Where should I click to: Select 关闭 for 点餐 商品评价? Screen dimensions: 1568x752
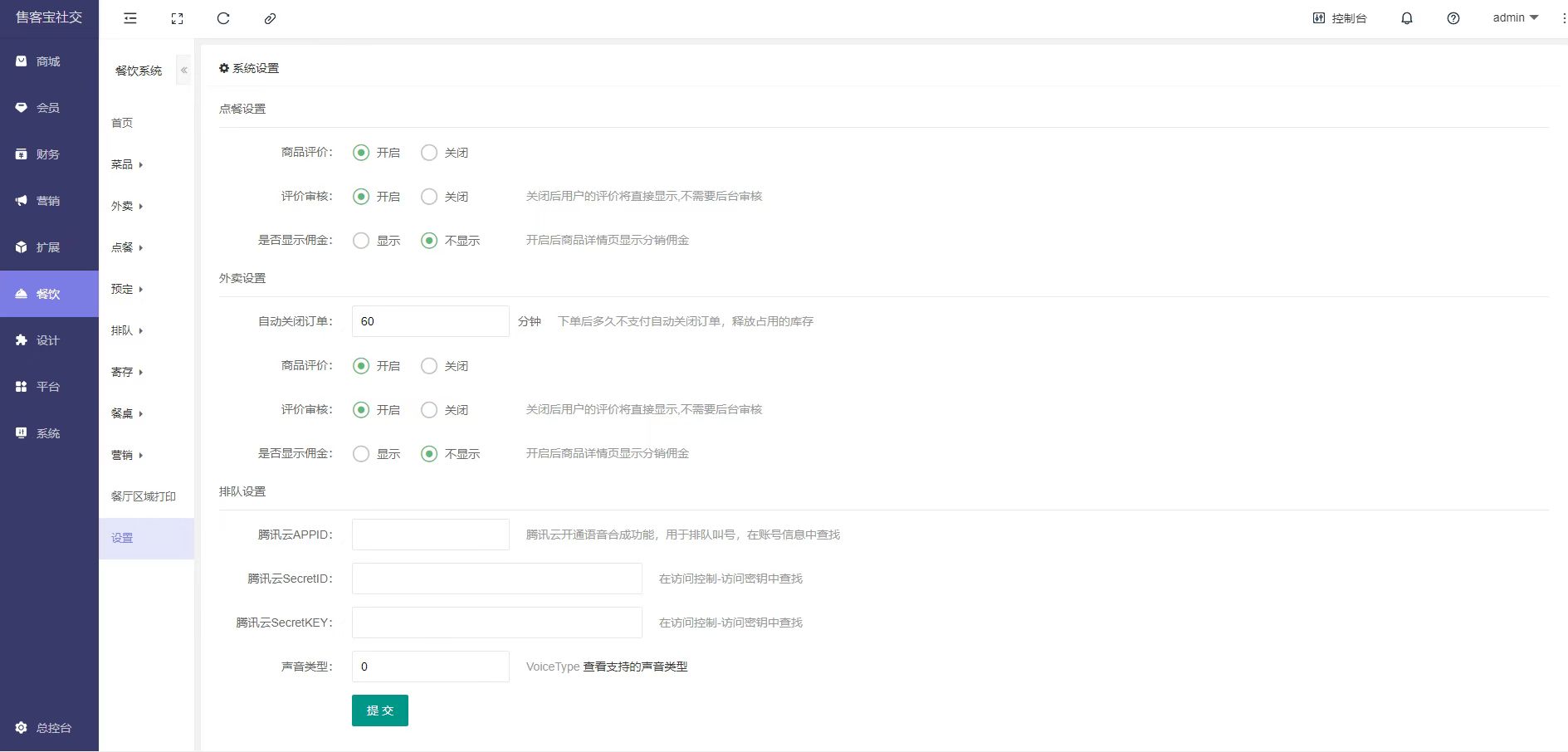point(429,153)
